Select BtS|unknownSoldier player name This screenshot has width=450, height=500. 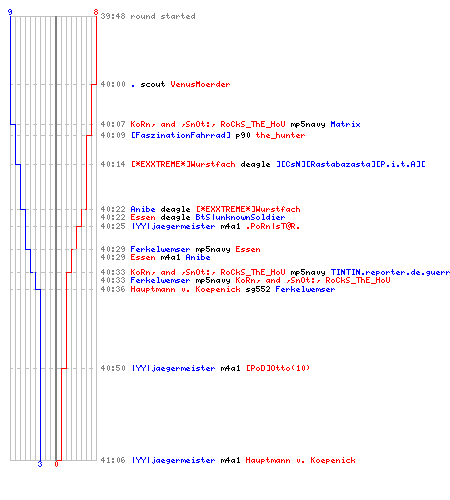click(240, 217)
